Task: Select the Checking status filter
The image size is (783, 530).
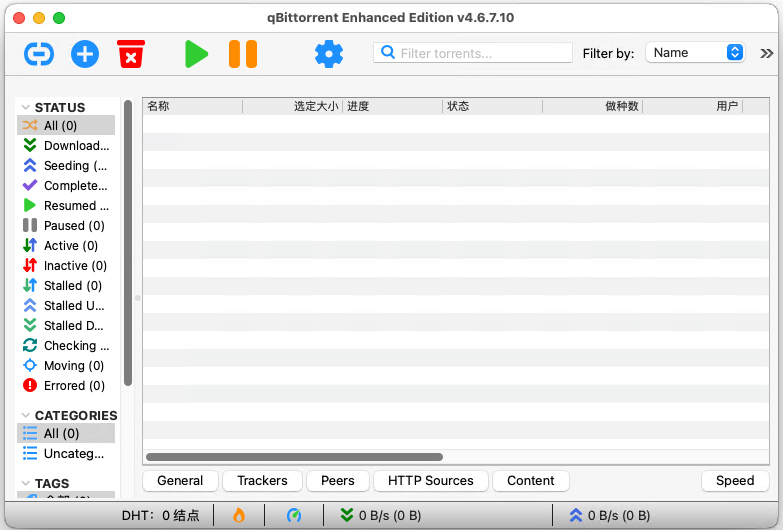Action: pos(66,345)
